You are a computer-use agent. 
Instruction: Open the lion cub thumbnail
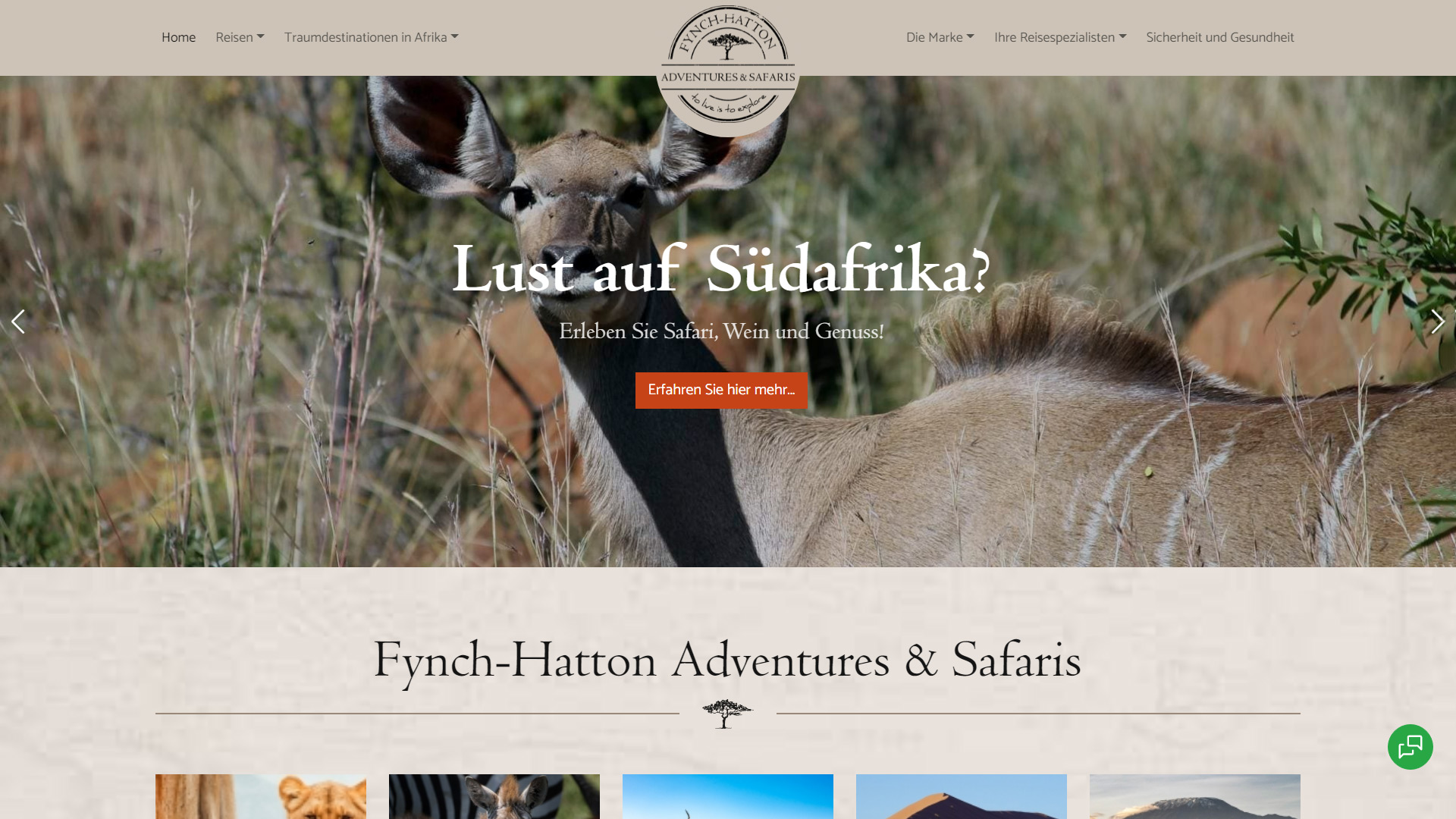coord(261,796)
